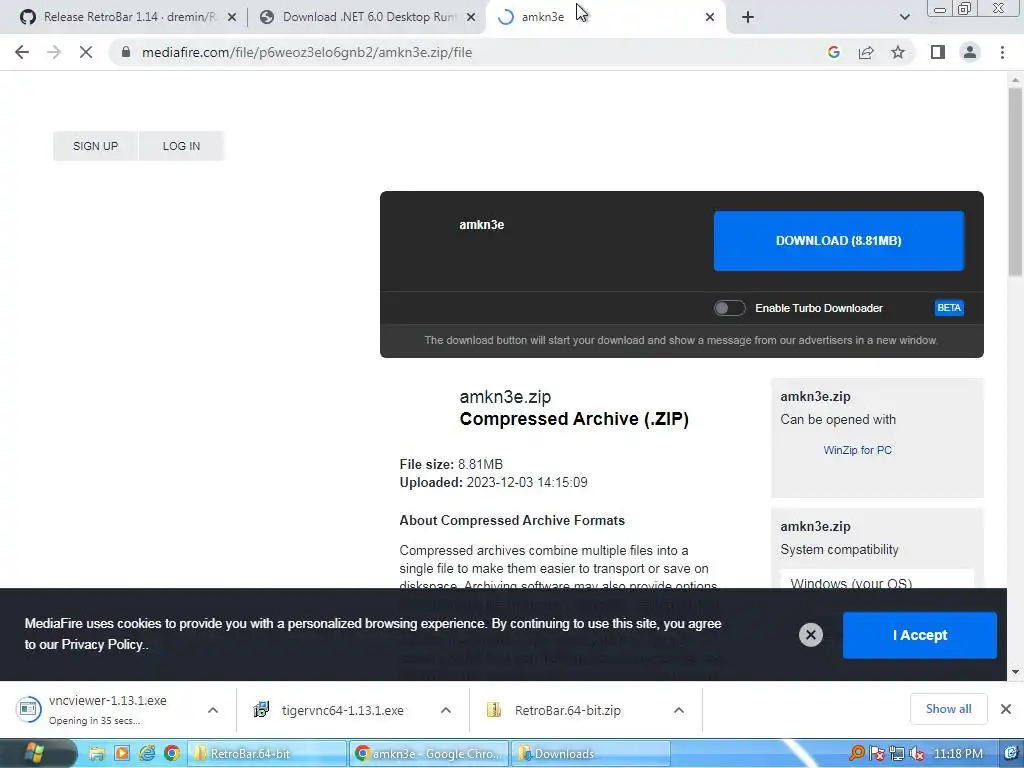Expand RetroBar.64-bit.zip download options

679,710
